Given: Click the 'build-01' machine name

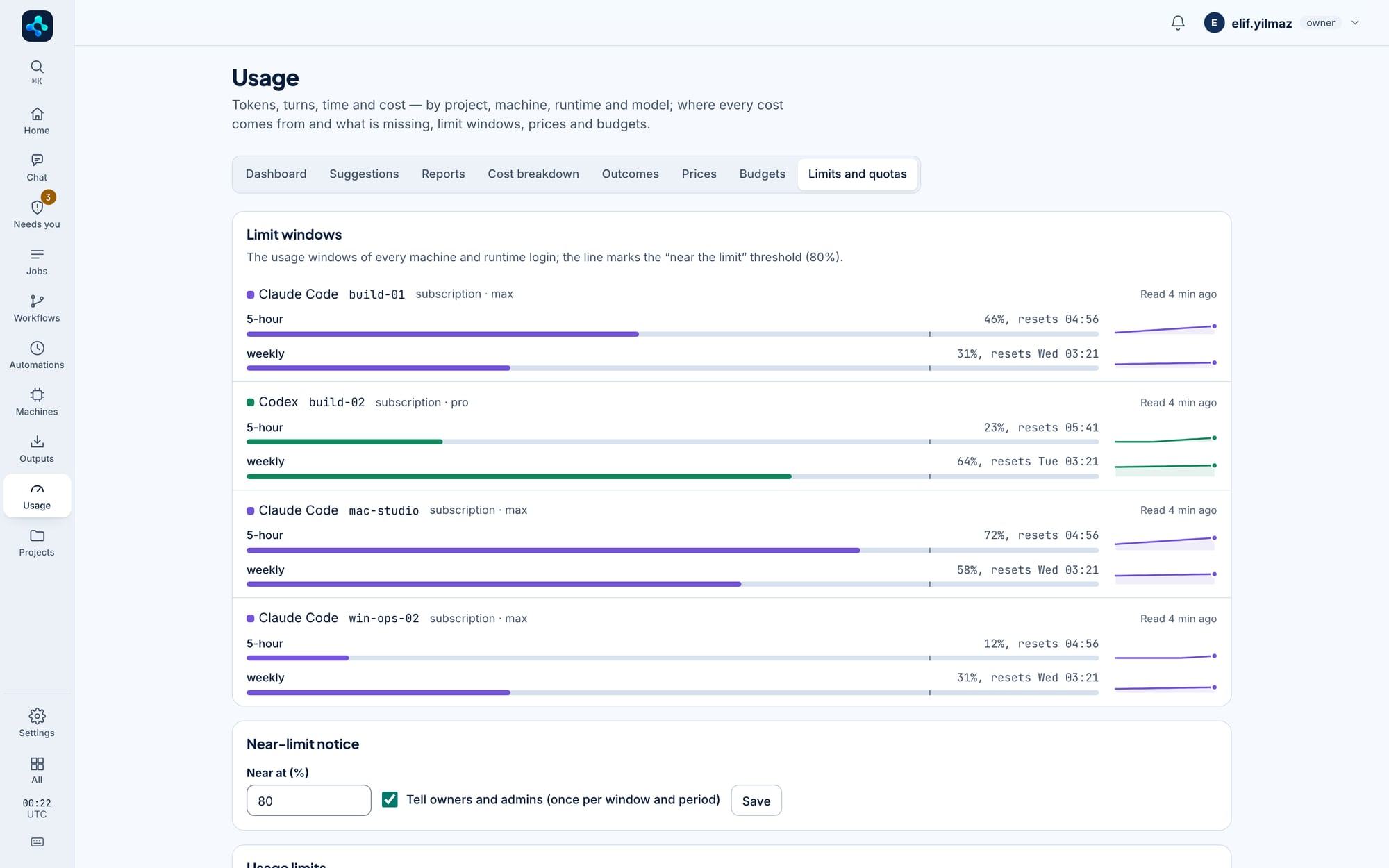Looking at the screenshot, I should 376,294.
